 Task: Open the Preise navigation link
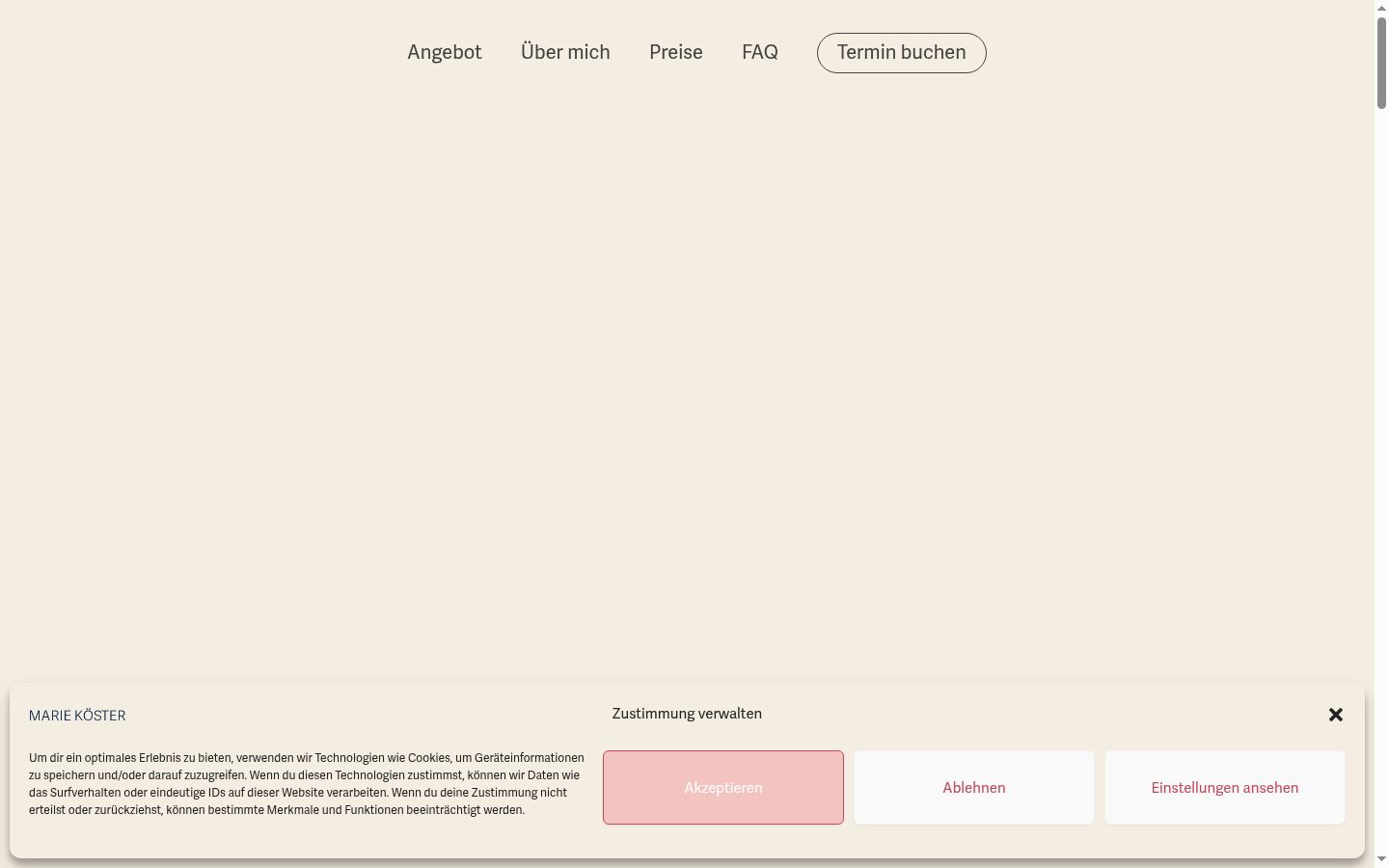(676, 52)
